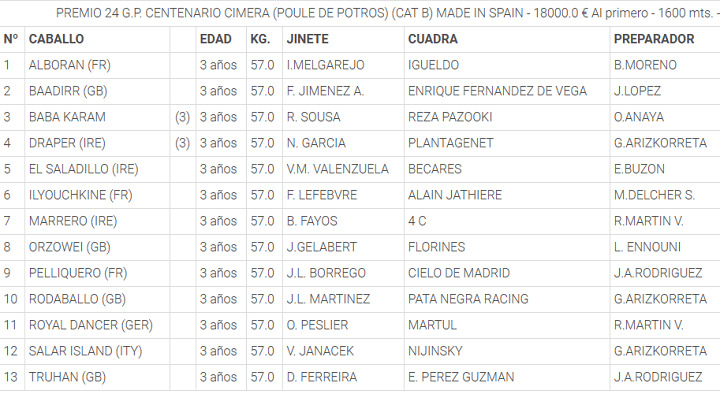
Task: Click trainer L. ENNOUNI
Action: pos(647,247)
